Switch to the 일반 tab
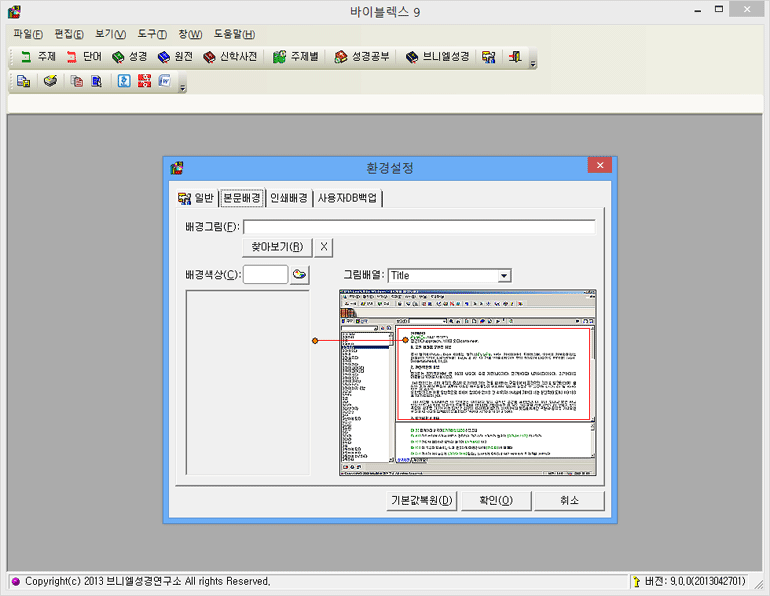 (196, 198)
